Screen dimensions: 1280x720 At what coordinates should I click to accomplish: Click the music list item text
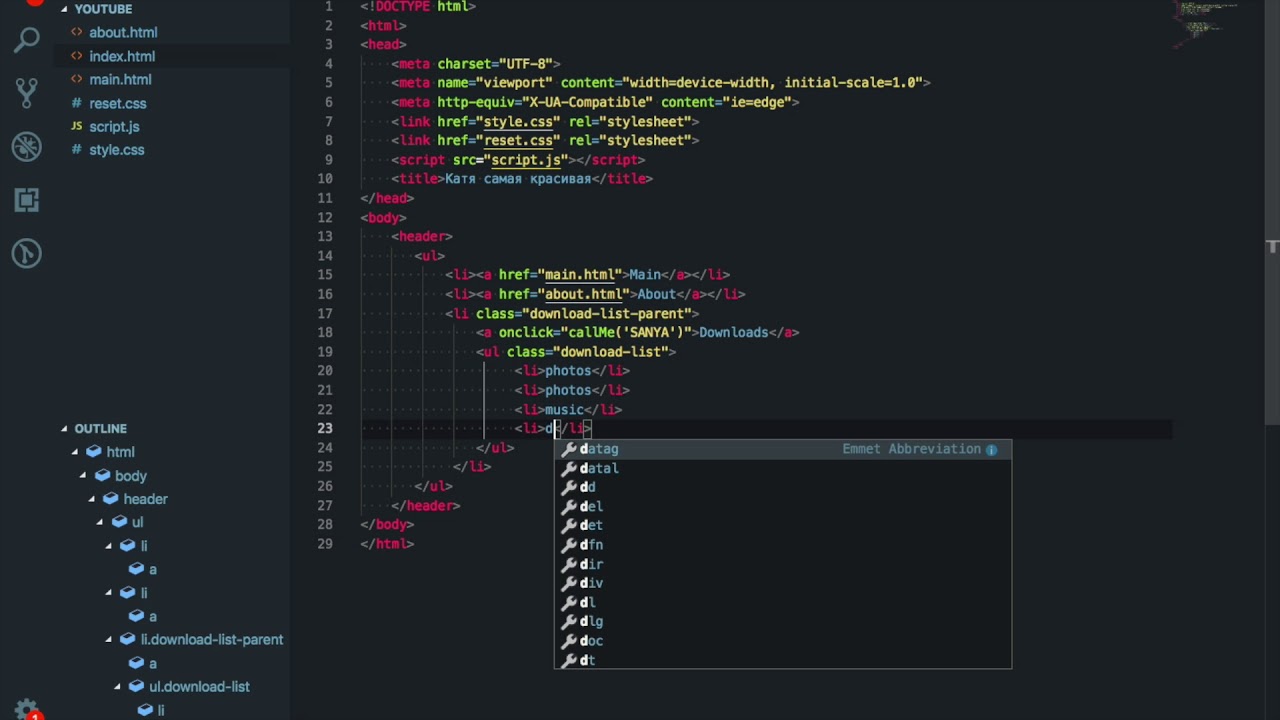tap(564, 409)
